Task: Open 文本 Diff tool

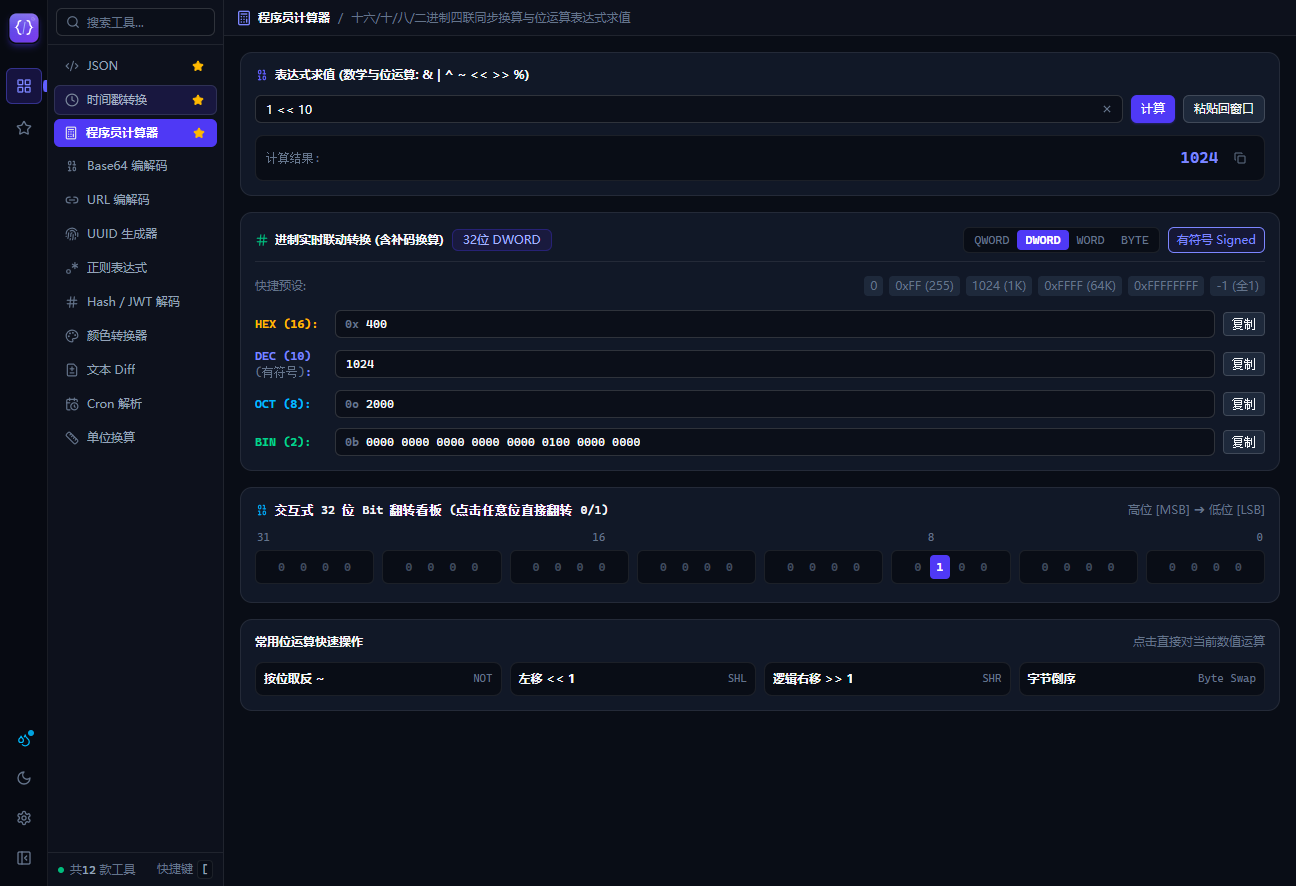Action: tap(135, 370)
